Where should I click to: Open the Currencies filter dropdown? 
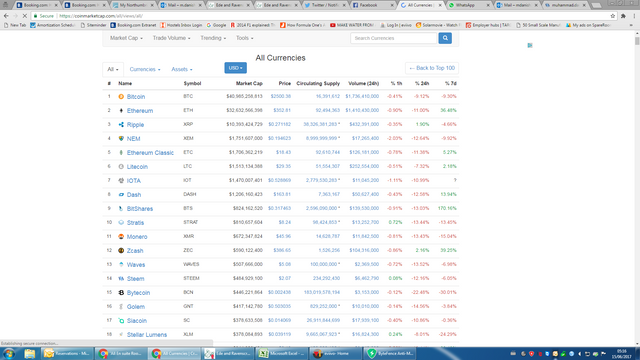point(145,69)
